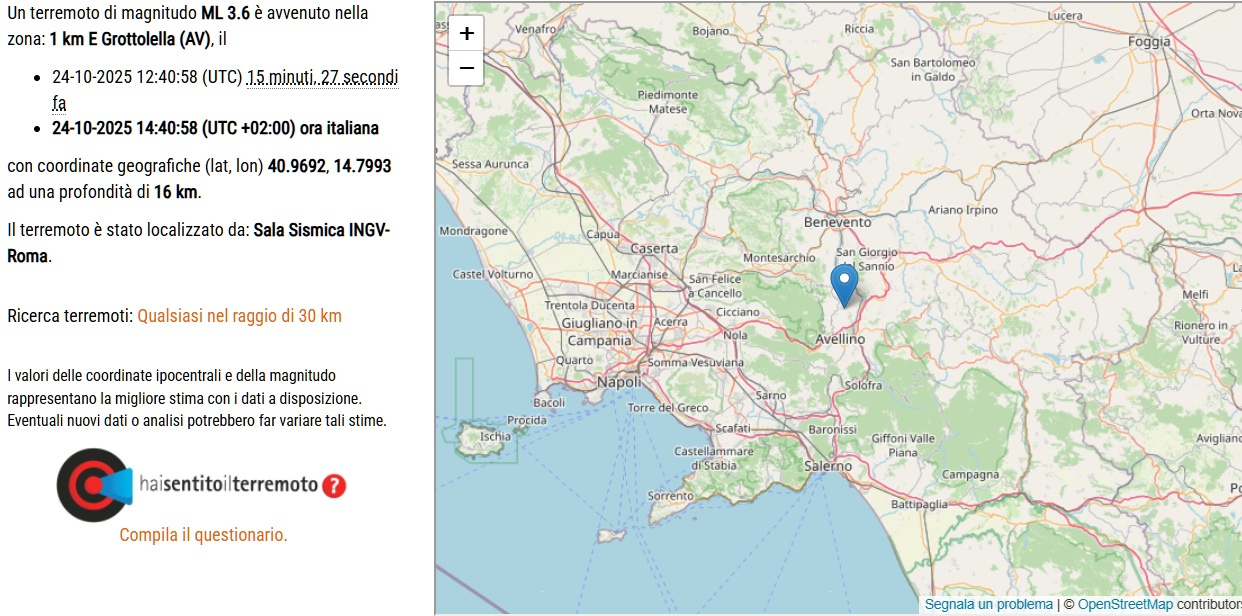Click the red question mark icon
This screenshot has width=1242, height=616.
point(334,486)
